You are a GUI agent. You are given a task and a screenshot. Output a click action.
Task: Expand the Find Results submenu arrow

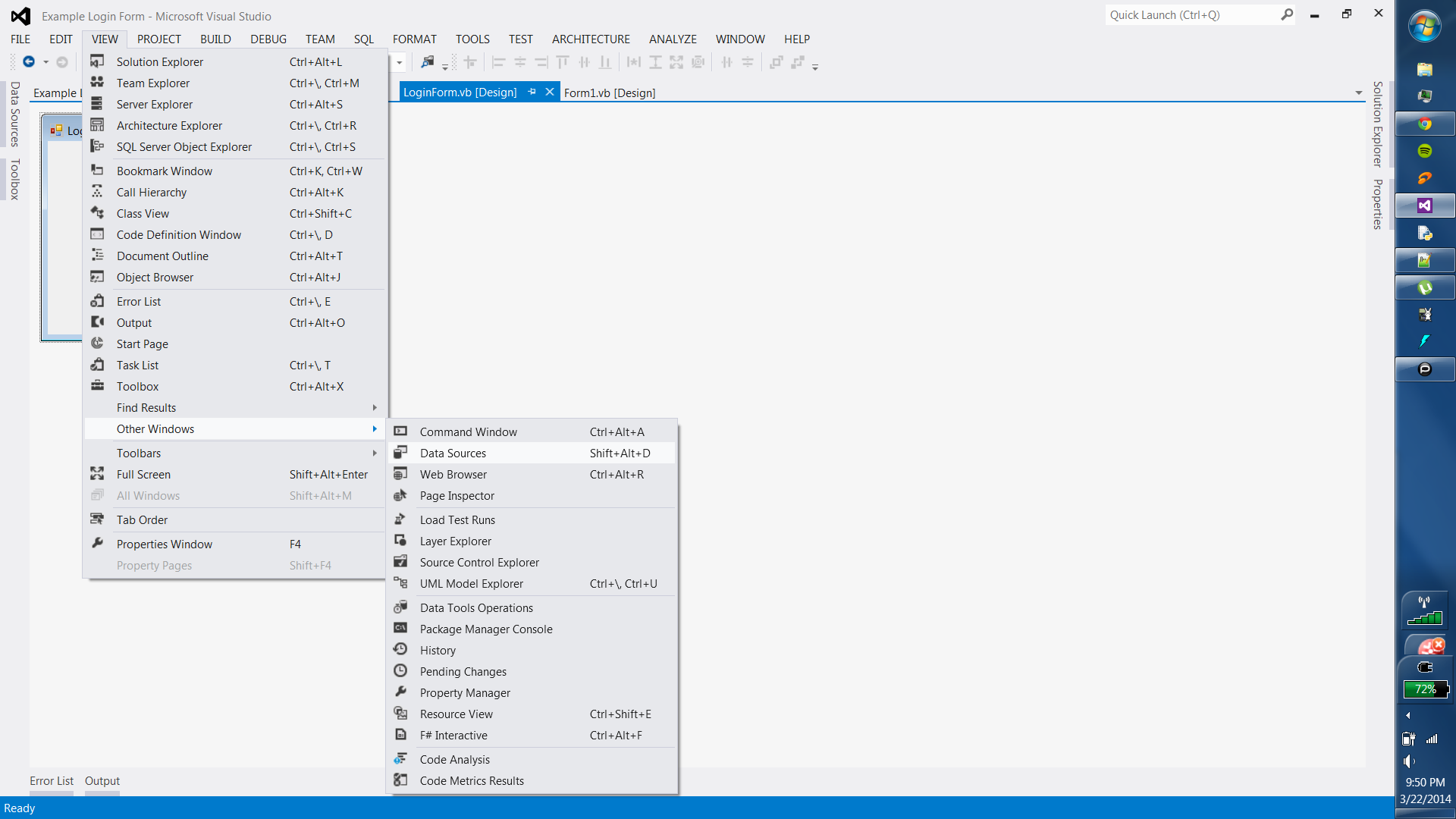[x=375, y=408]
